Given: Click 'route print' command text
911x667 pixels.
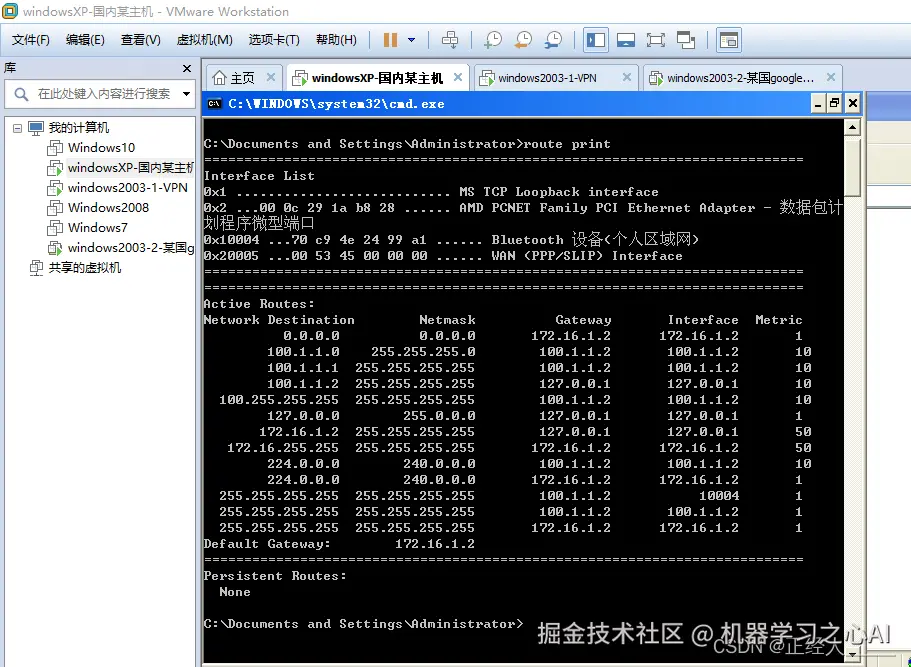Looking at the screenshot, I should coord(566,144).
